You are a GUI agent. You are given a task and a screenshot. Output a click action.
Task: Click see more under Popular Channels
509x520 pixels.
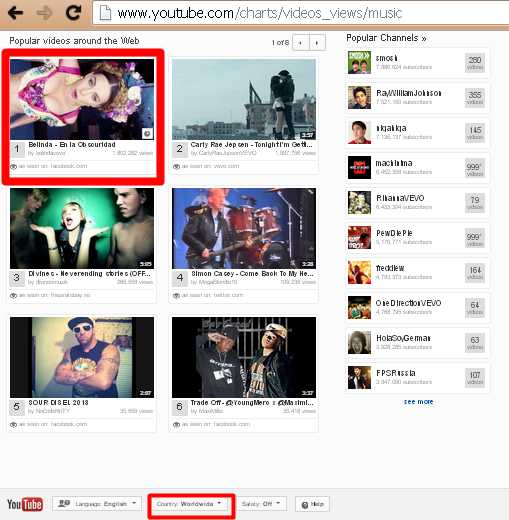pyautogui.click(x=418, y=402)
